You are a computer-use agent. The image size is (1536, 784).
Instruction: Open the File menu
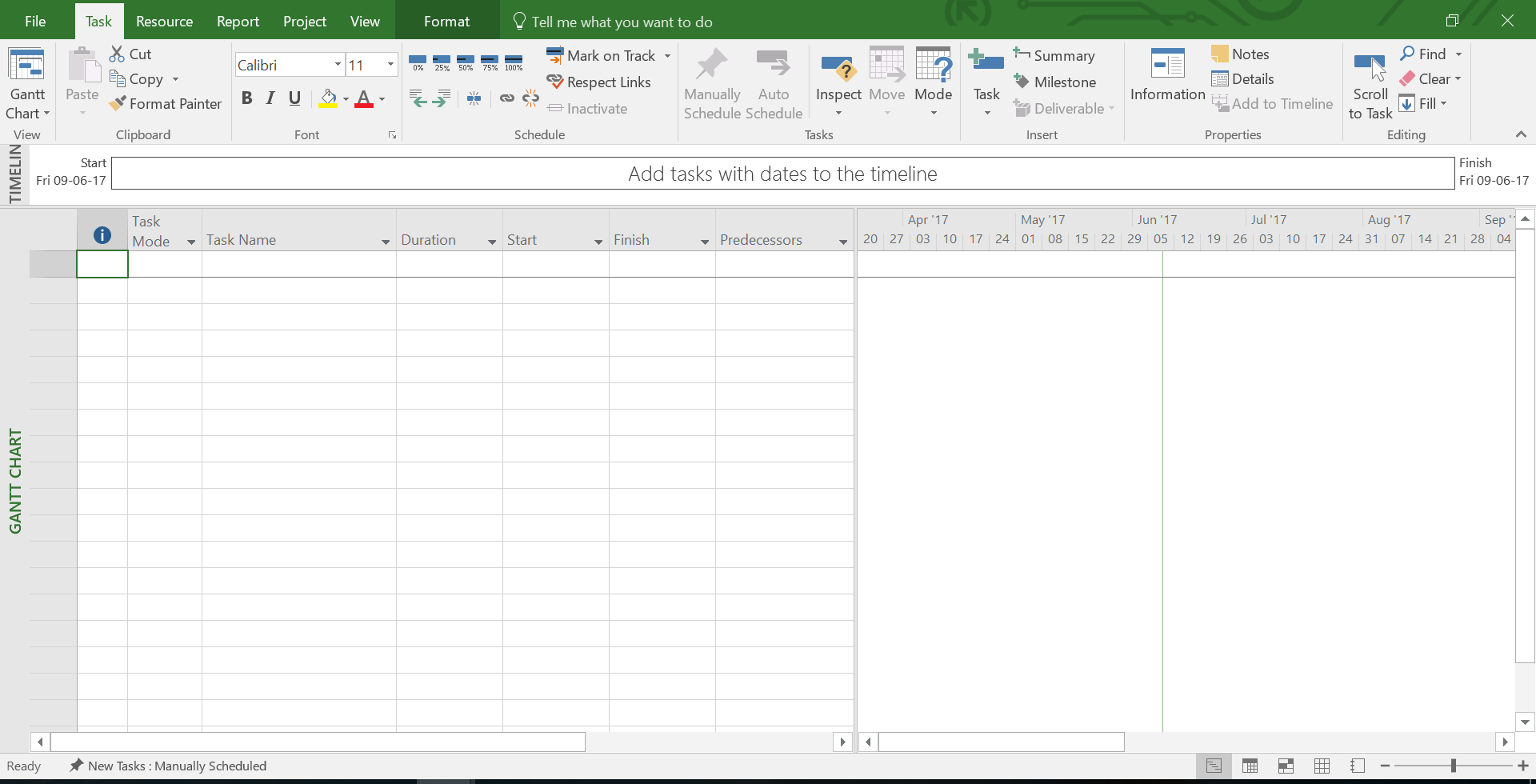tap(35, 22)
